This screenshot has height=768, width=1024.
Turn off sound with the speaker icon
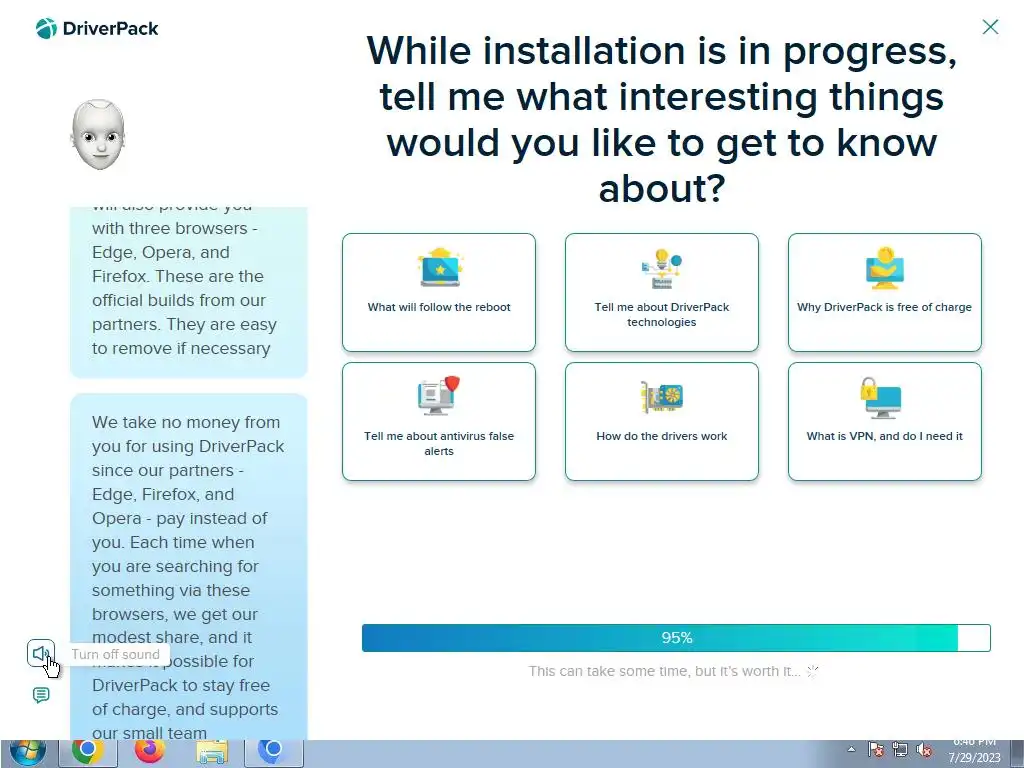point(40,653)
